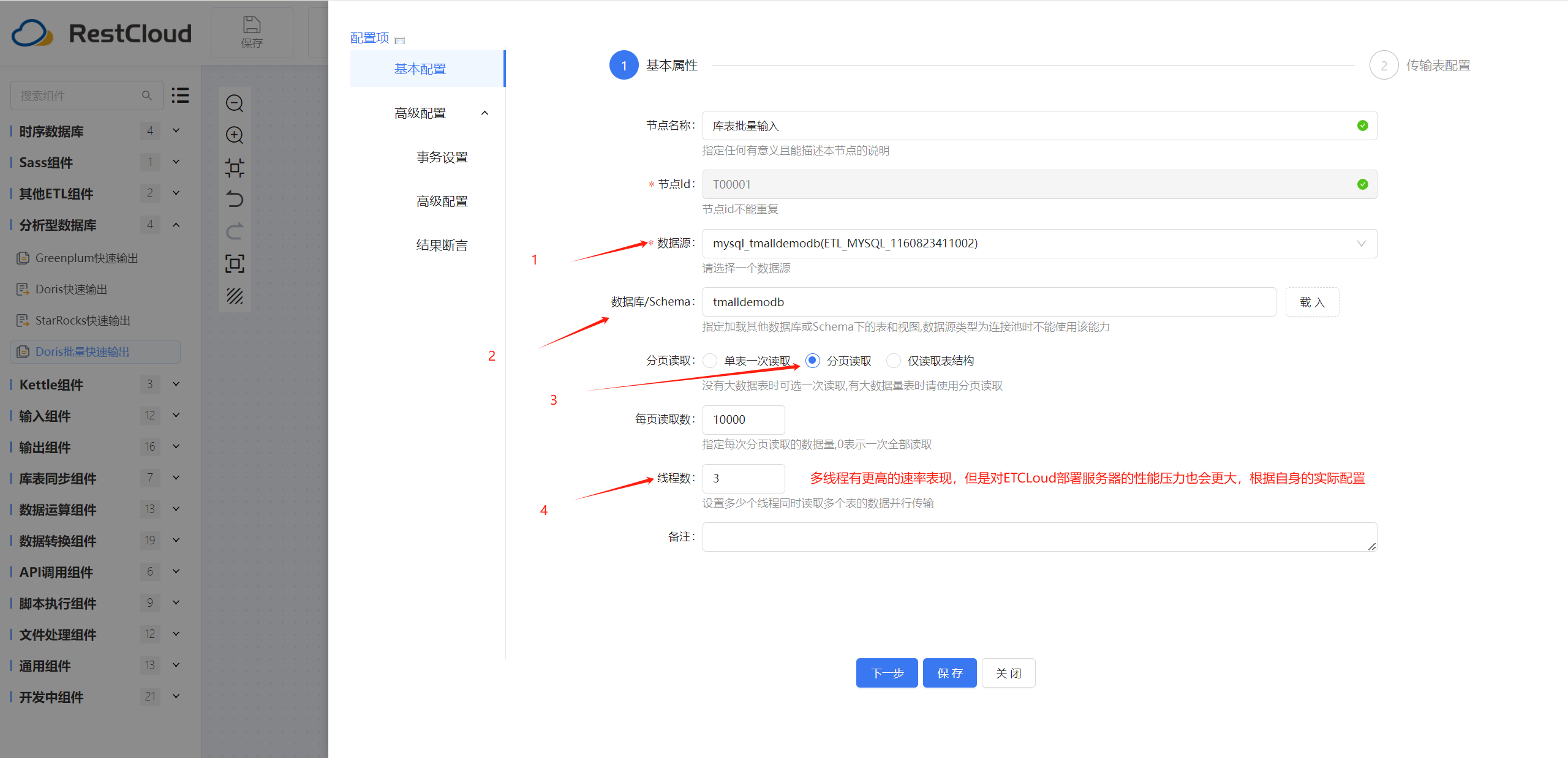
Task: Click the 下一步 button
Action: coord(886,673)
